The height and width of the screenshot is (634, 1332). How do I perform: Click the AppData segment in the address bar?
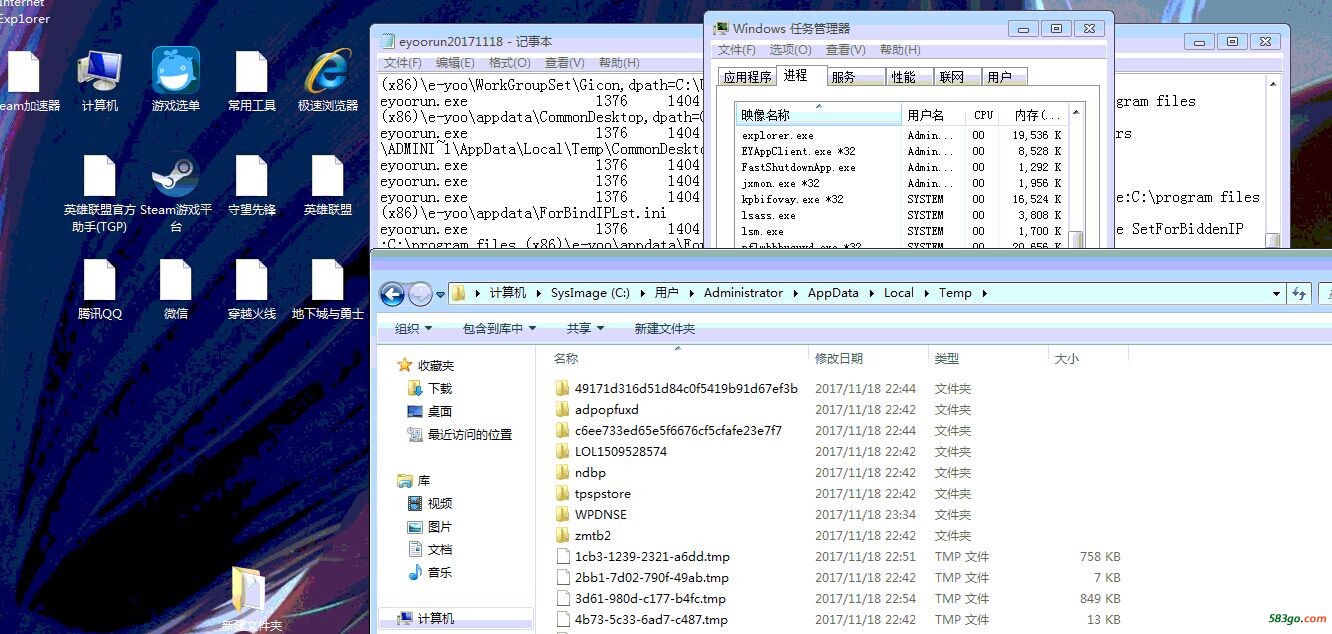point(833,293)
